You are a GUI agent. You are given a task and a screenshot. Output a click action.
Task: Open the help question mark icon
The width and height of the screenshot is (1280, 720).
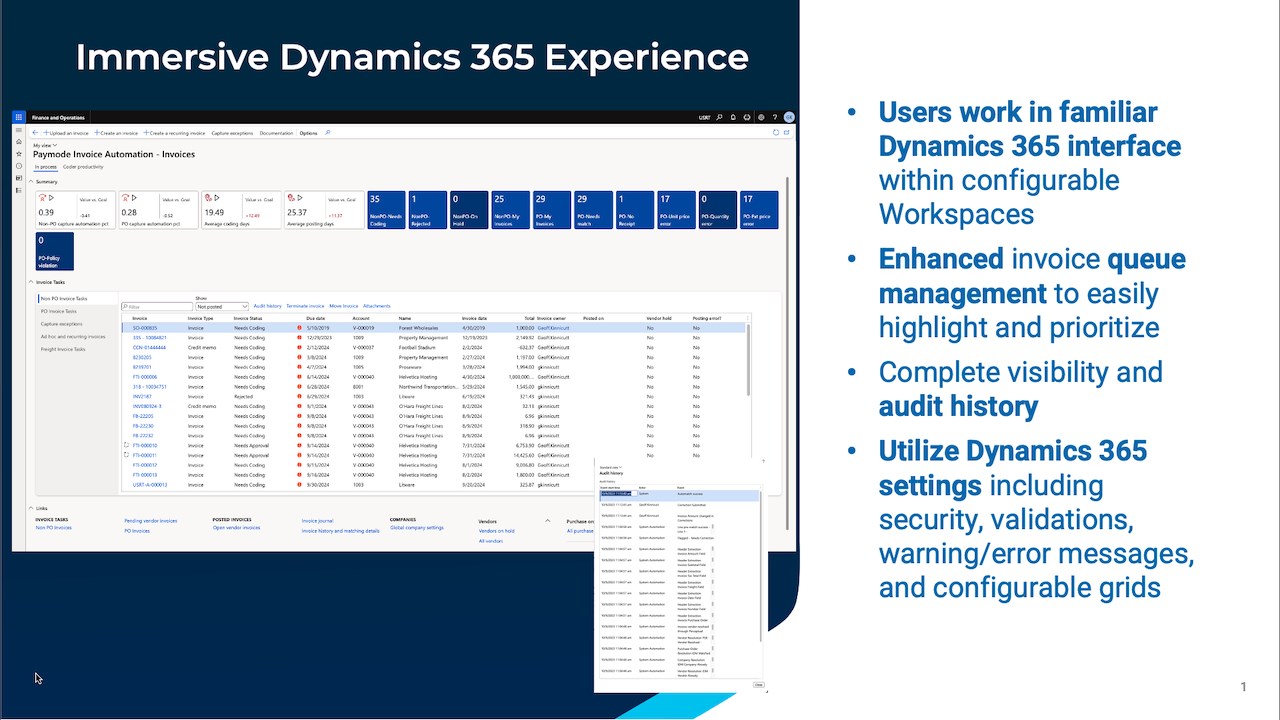[x=775, y=117]
